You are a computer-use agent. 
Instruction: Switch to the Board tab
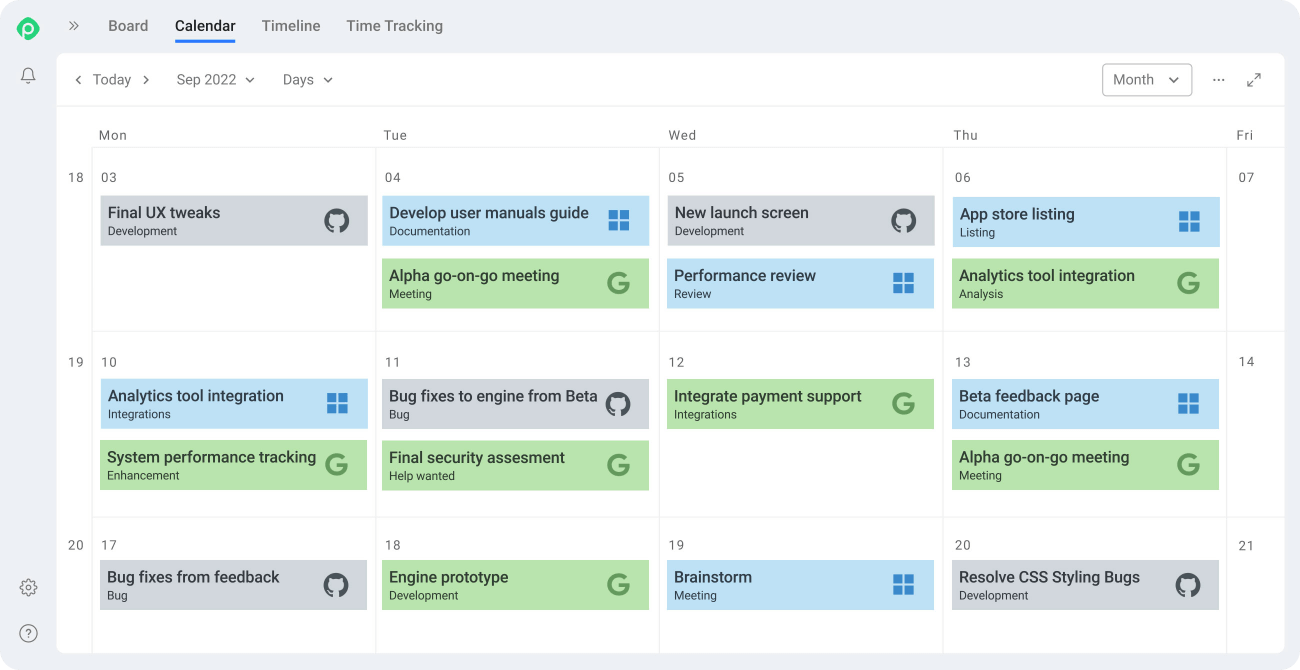click(x=128, y=26)
